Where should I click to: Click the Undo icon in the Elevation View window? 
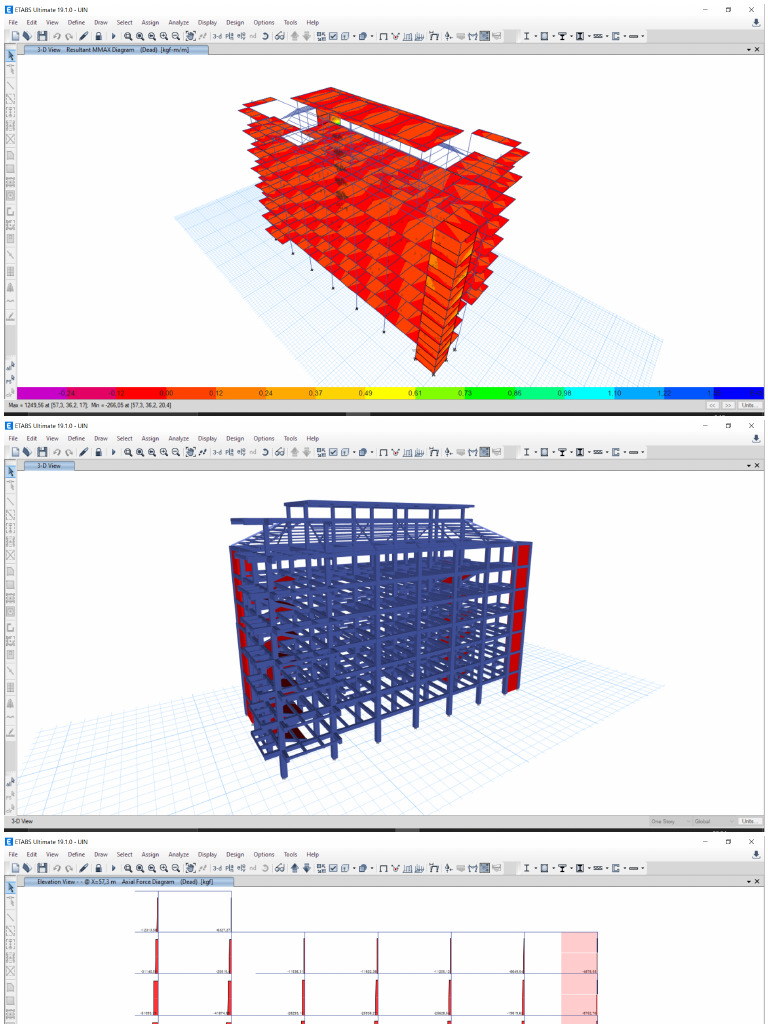[57, 868]
